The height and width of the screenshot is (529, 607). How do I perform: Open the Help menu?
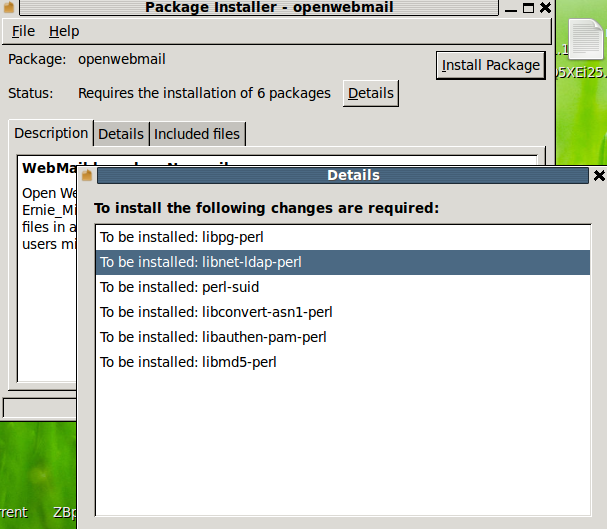pos(64,31)
